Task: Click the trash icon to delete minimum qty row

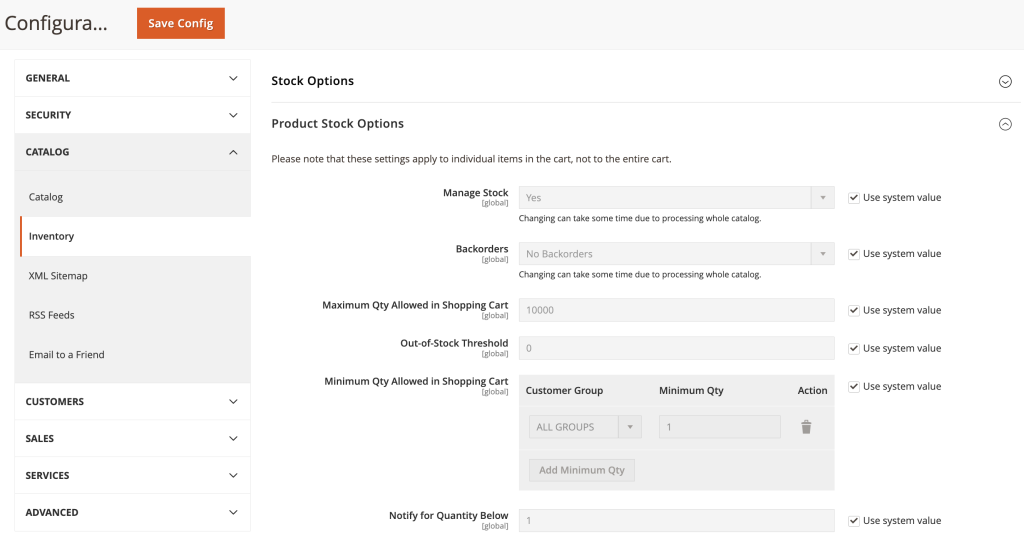Action: (806, 427)
